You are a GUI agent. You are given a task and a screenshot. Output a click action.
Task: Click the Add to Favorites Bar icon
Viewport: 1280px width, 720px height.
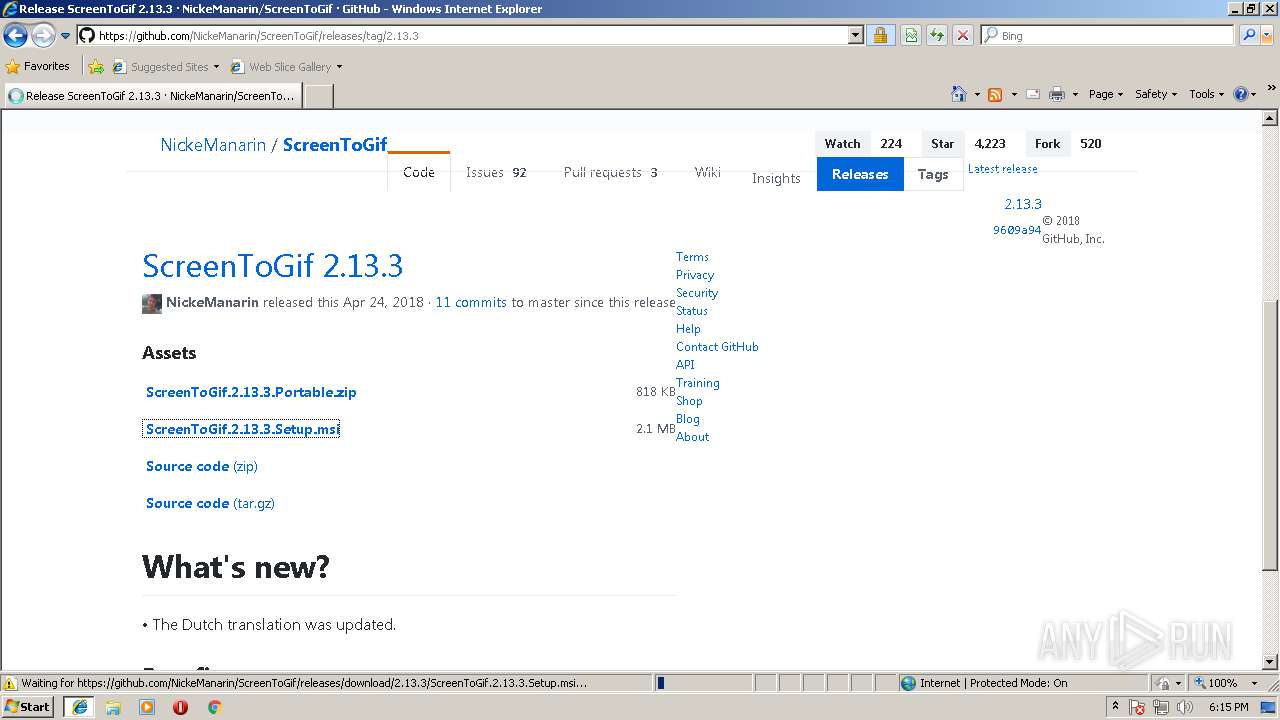tap(96, 67)
